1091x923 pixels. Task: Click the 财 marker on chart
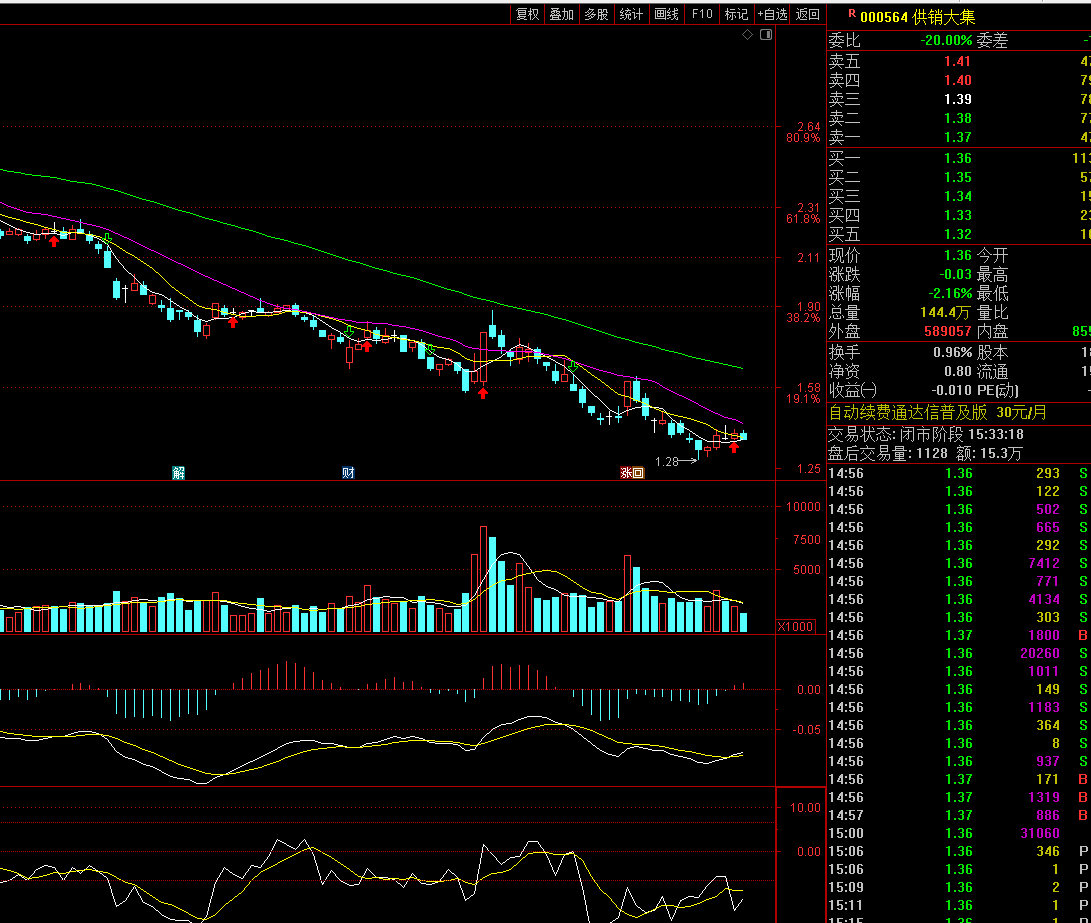[349, 473]
